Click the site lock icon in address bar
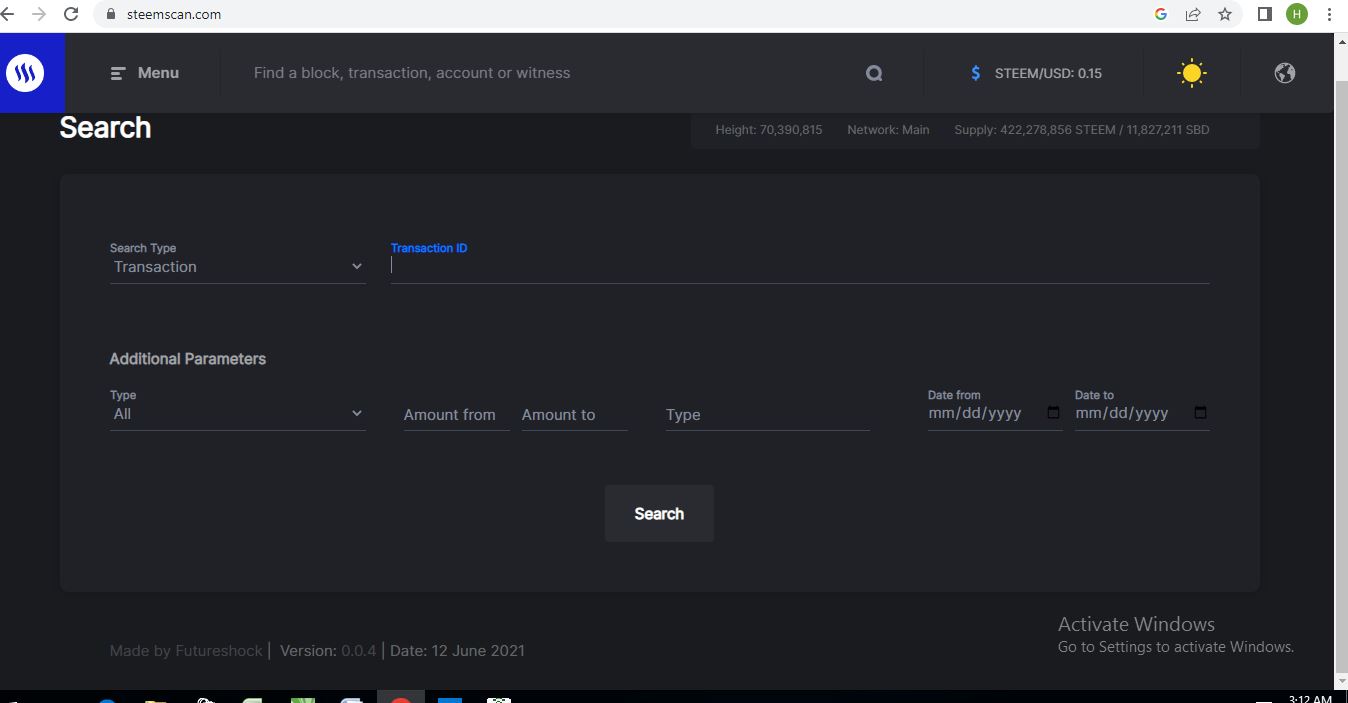The height and width of the screenshot is (703, 1348). click(111, 14)
